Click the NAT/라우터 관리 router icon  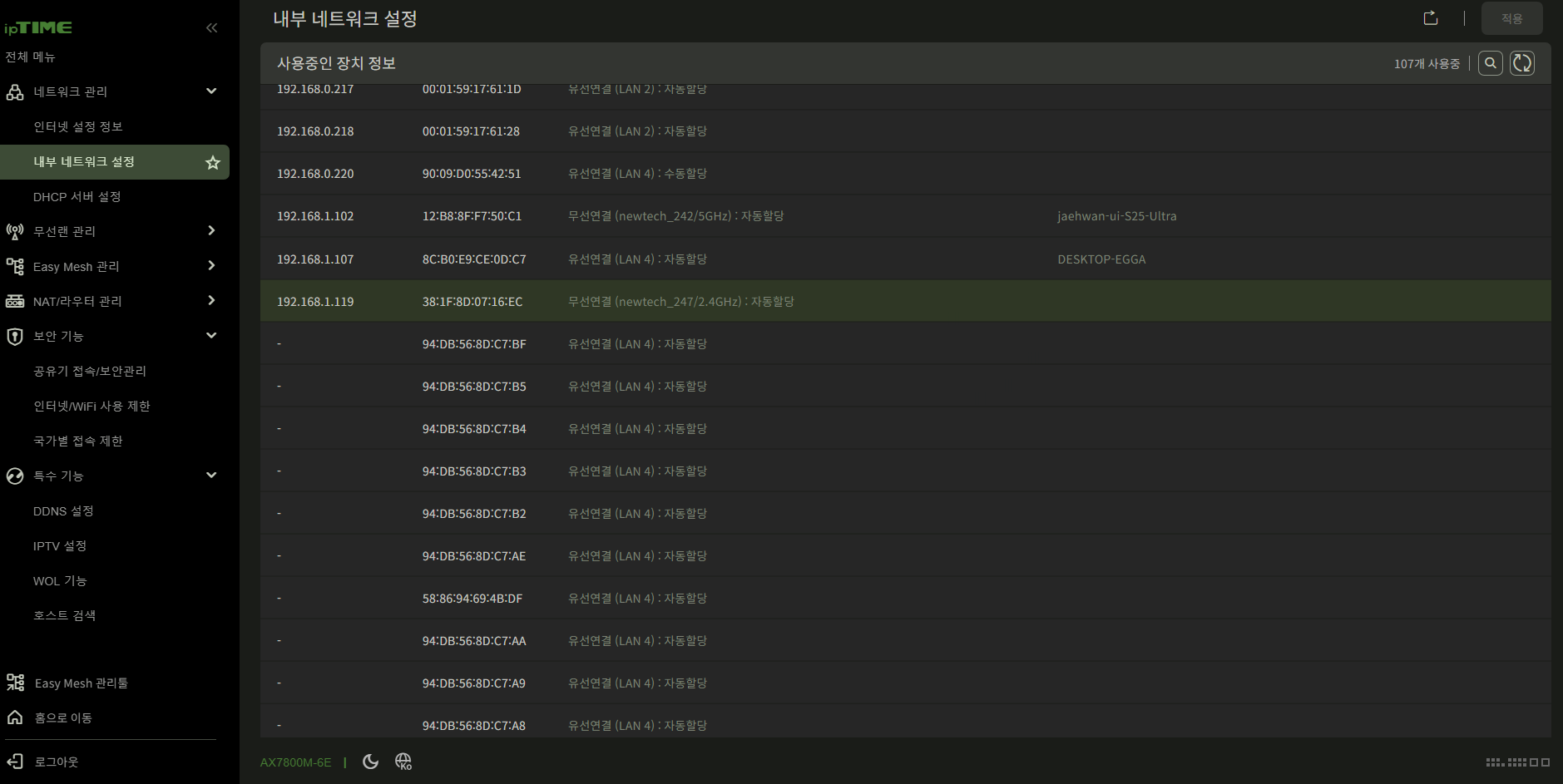coord(15,301)
